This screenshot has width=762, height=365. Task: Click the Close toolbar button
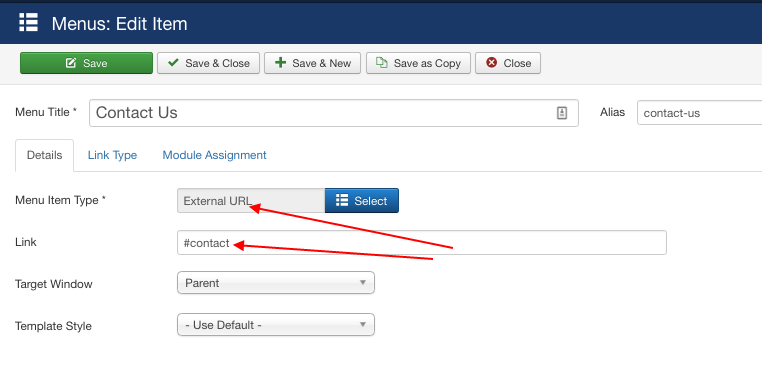508,63
